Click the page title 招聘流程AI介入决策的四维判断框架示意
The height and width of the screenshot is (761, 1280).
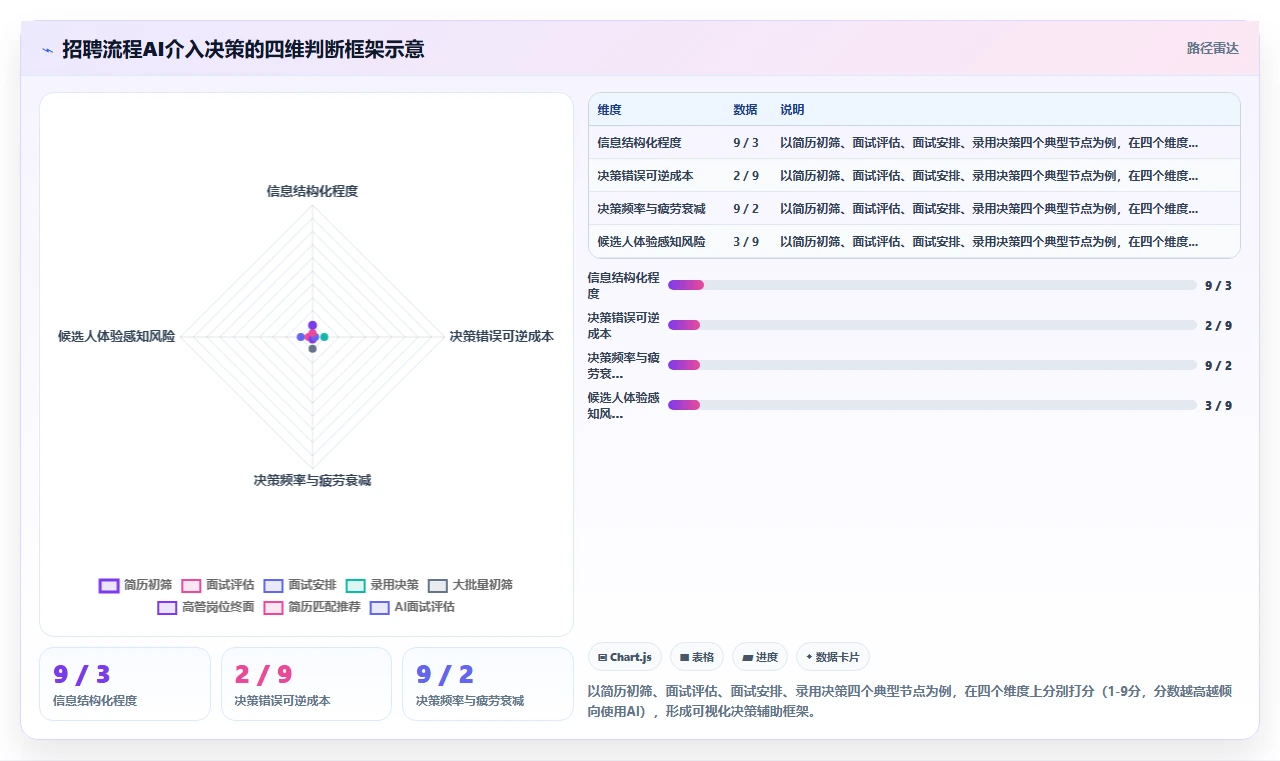point(243,49)
